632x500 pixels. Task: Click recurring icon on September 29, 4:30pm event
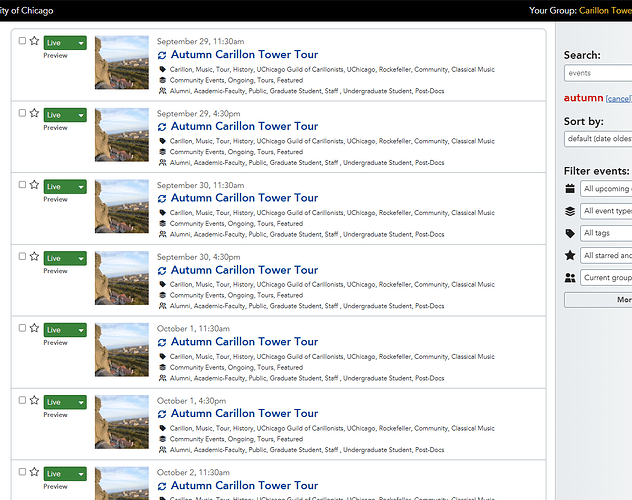pos(162,127)
